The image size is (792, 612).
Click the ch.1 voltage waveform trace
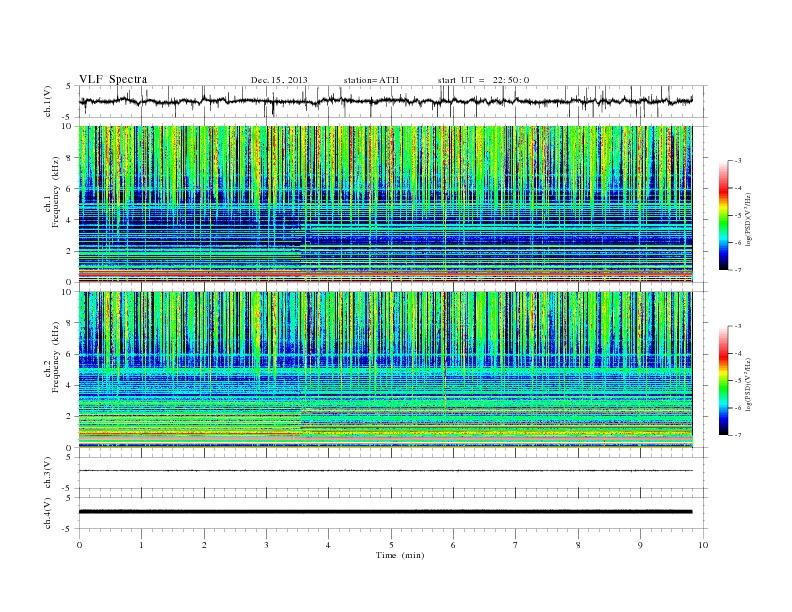coord(385,101)
